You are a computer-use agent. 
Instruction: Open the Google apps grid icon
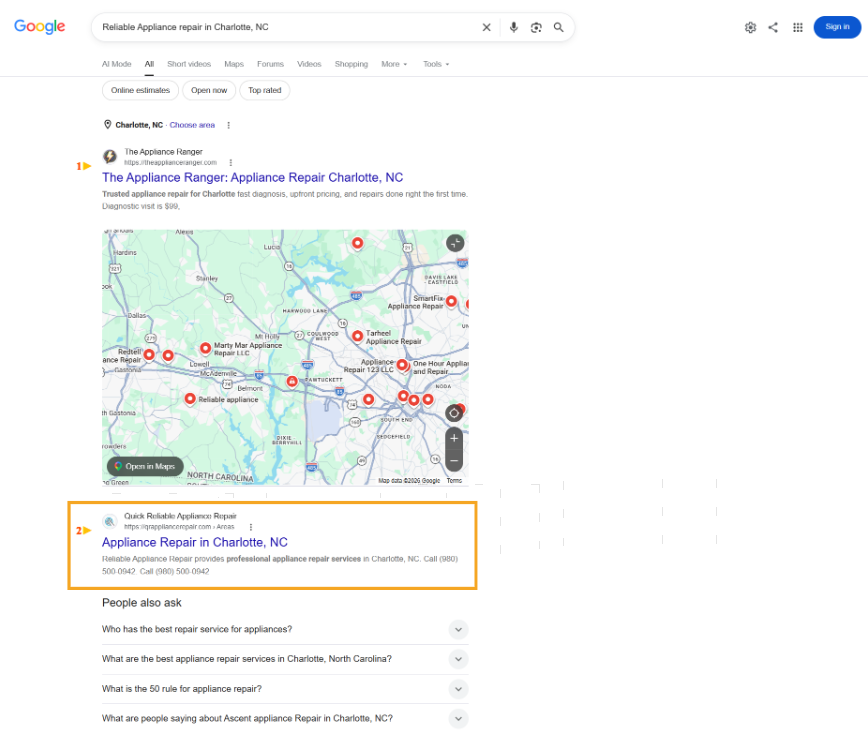[x=798, y=27]
